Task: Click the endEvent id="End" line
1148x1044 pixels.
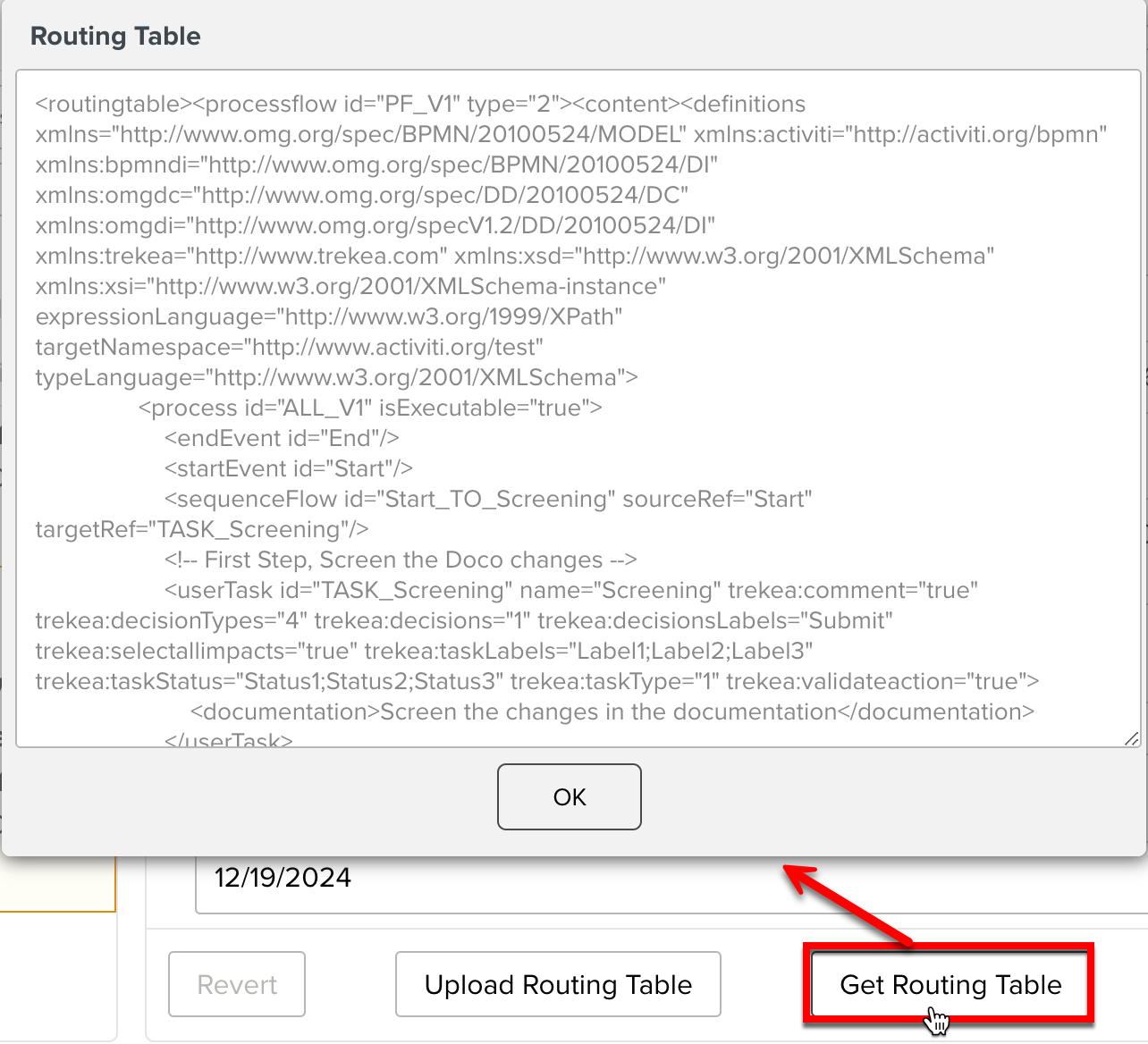Action: pos(282,438)
